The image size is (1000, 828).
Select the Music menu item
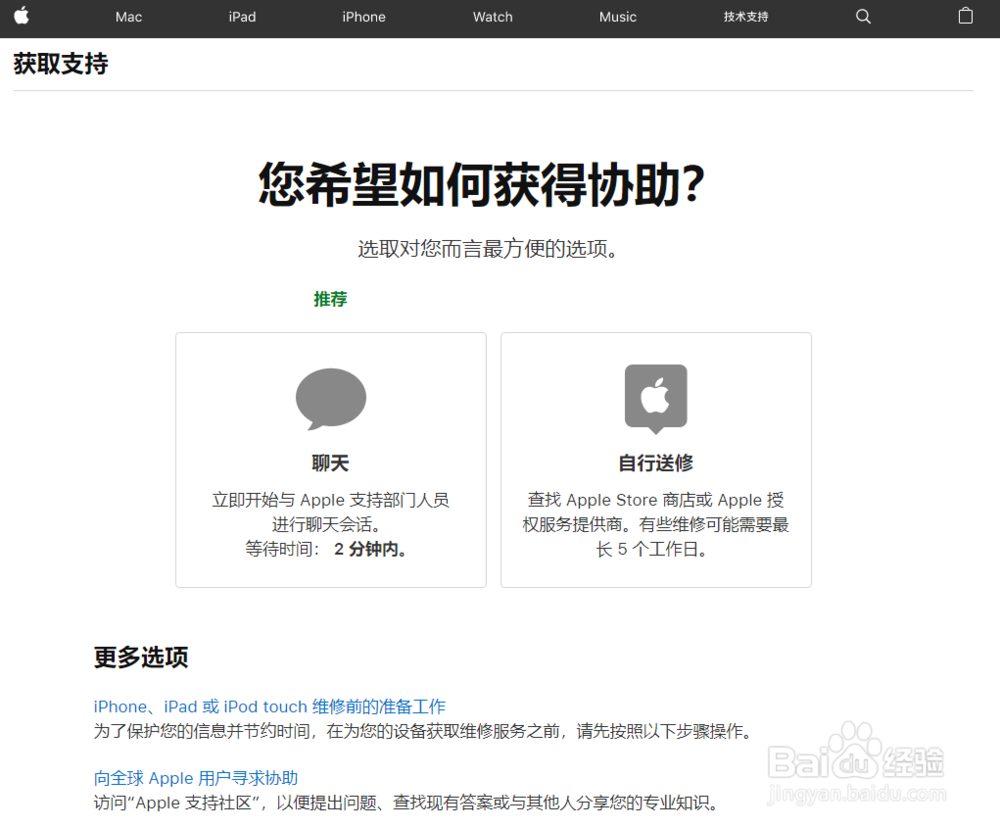(x=617, y=17)
